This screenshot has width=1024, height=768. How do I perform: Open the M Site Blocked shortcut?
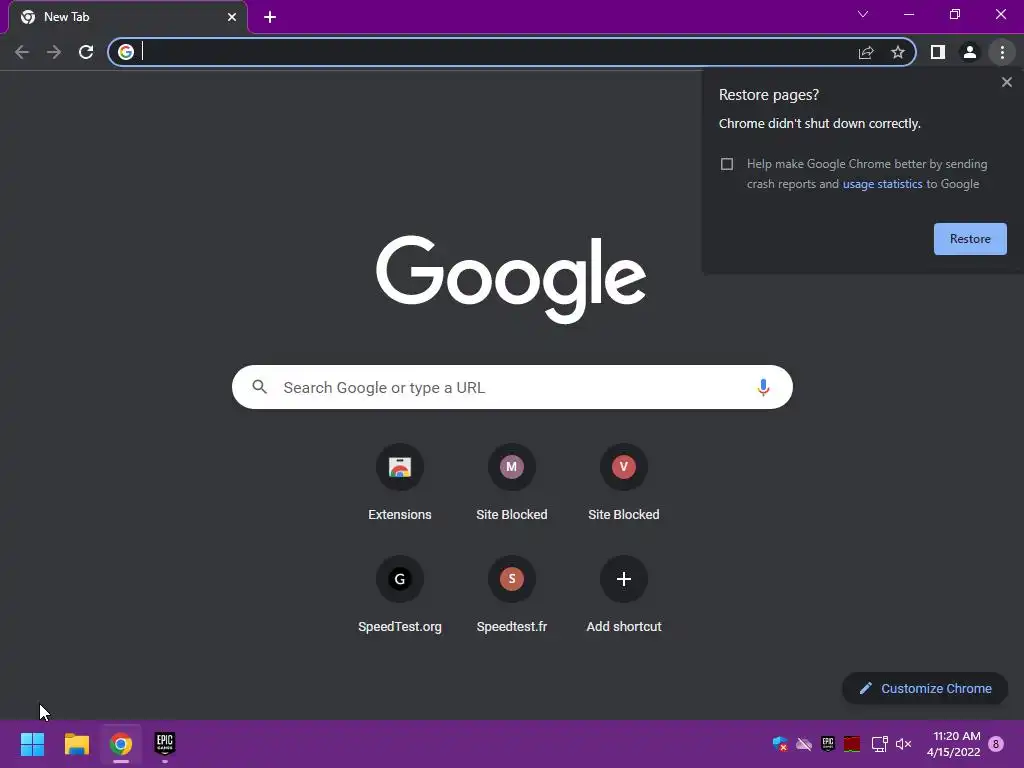pos(511,483)
